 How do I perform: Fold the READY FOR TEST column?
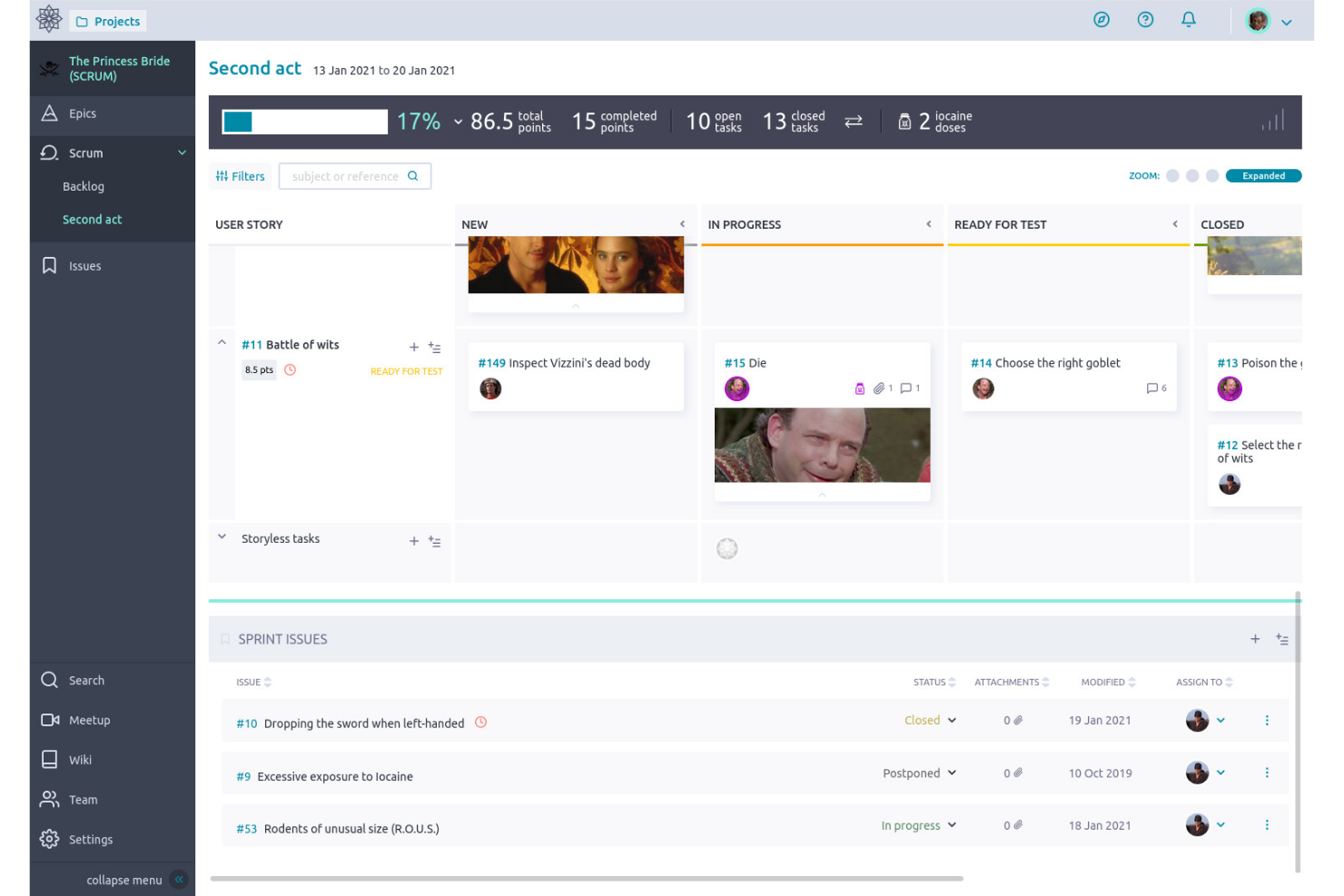point(1174,224)
